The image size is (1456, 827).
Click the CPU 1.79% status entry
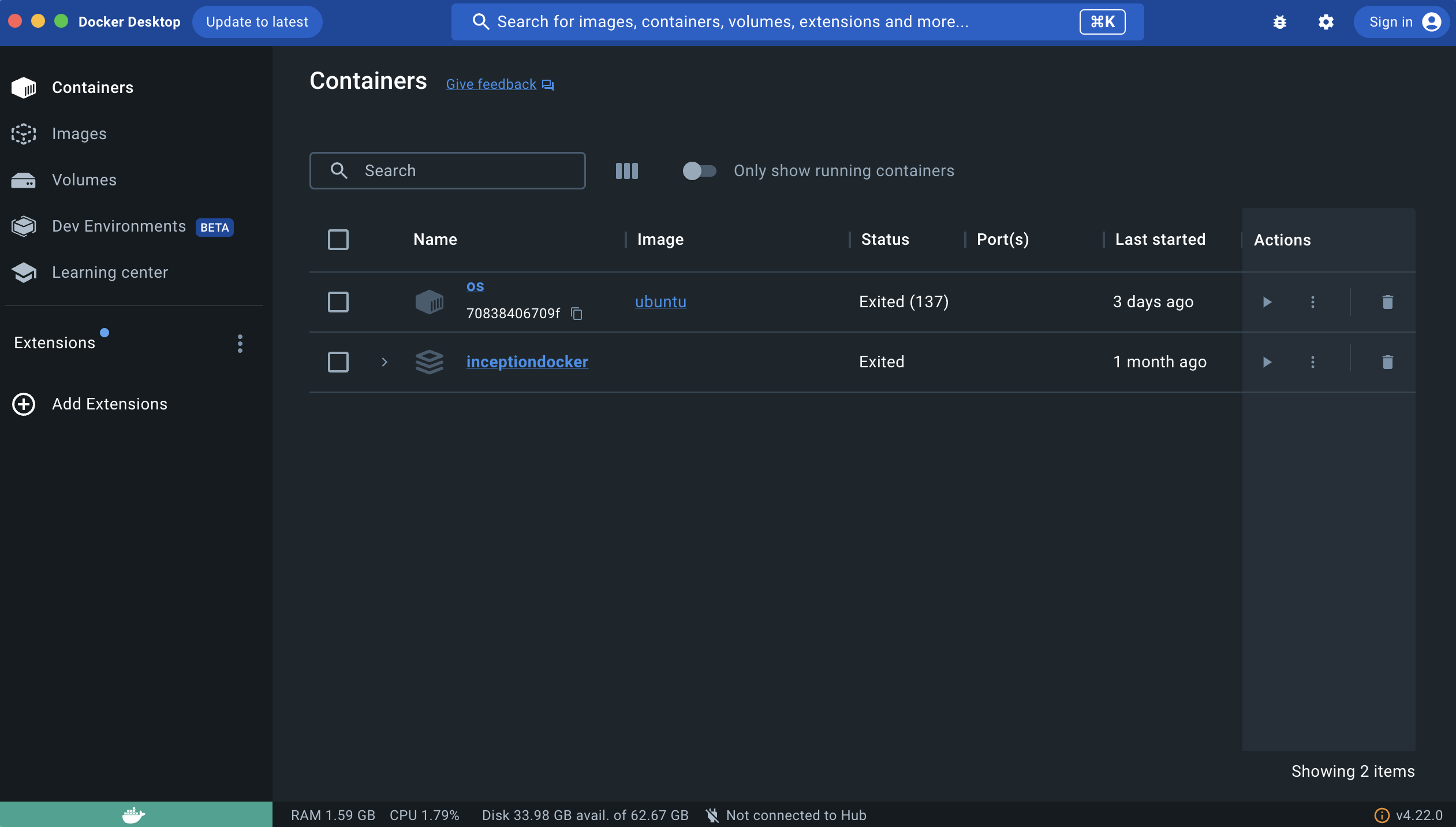click(424, 815)
